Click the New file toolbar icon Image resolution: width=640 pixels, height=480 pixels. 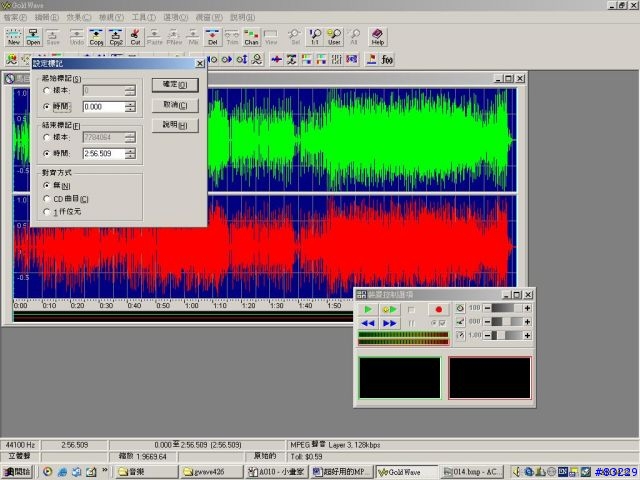(14, 37)
